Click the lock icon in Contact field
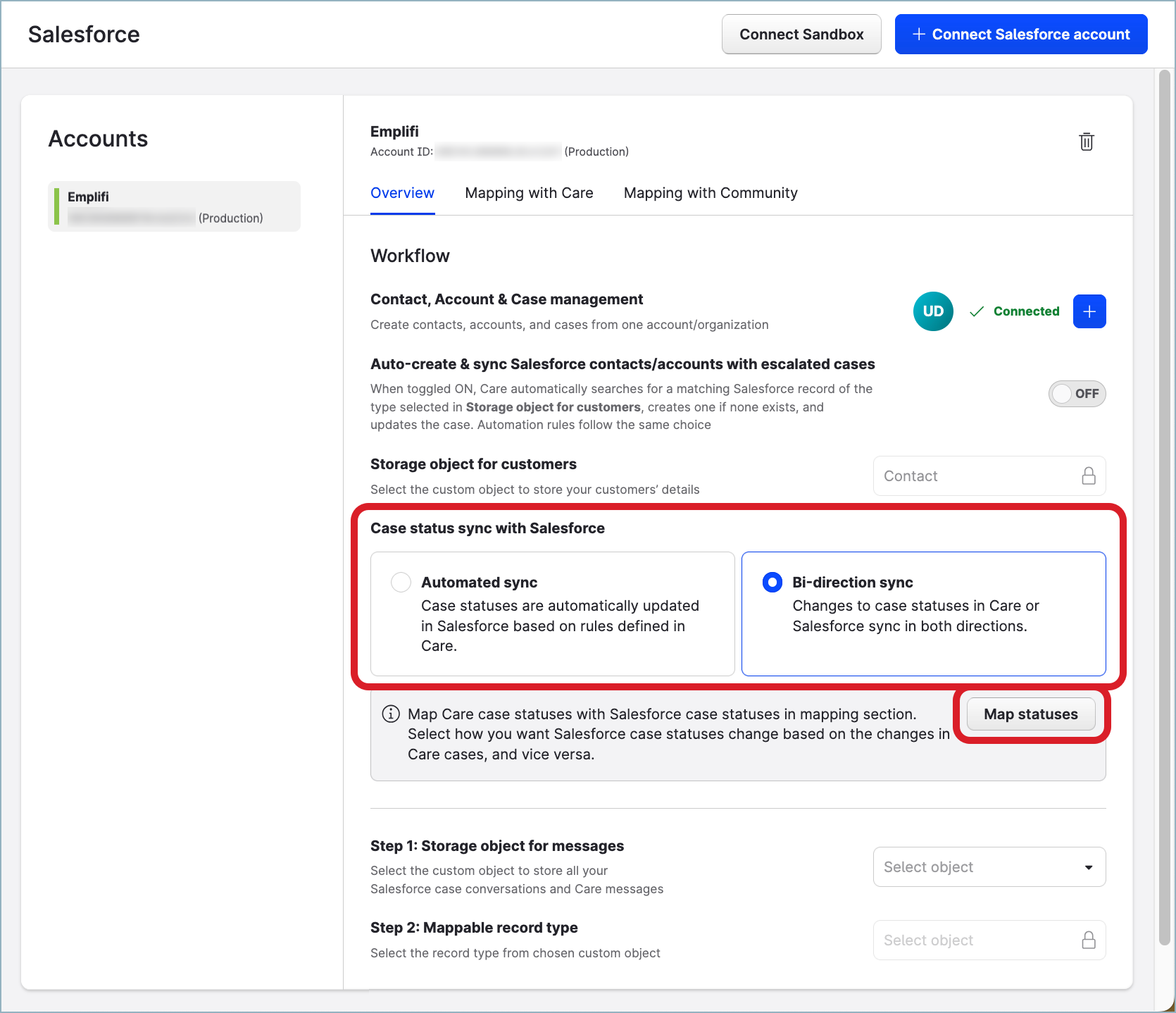 [1088, 476]
